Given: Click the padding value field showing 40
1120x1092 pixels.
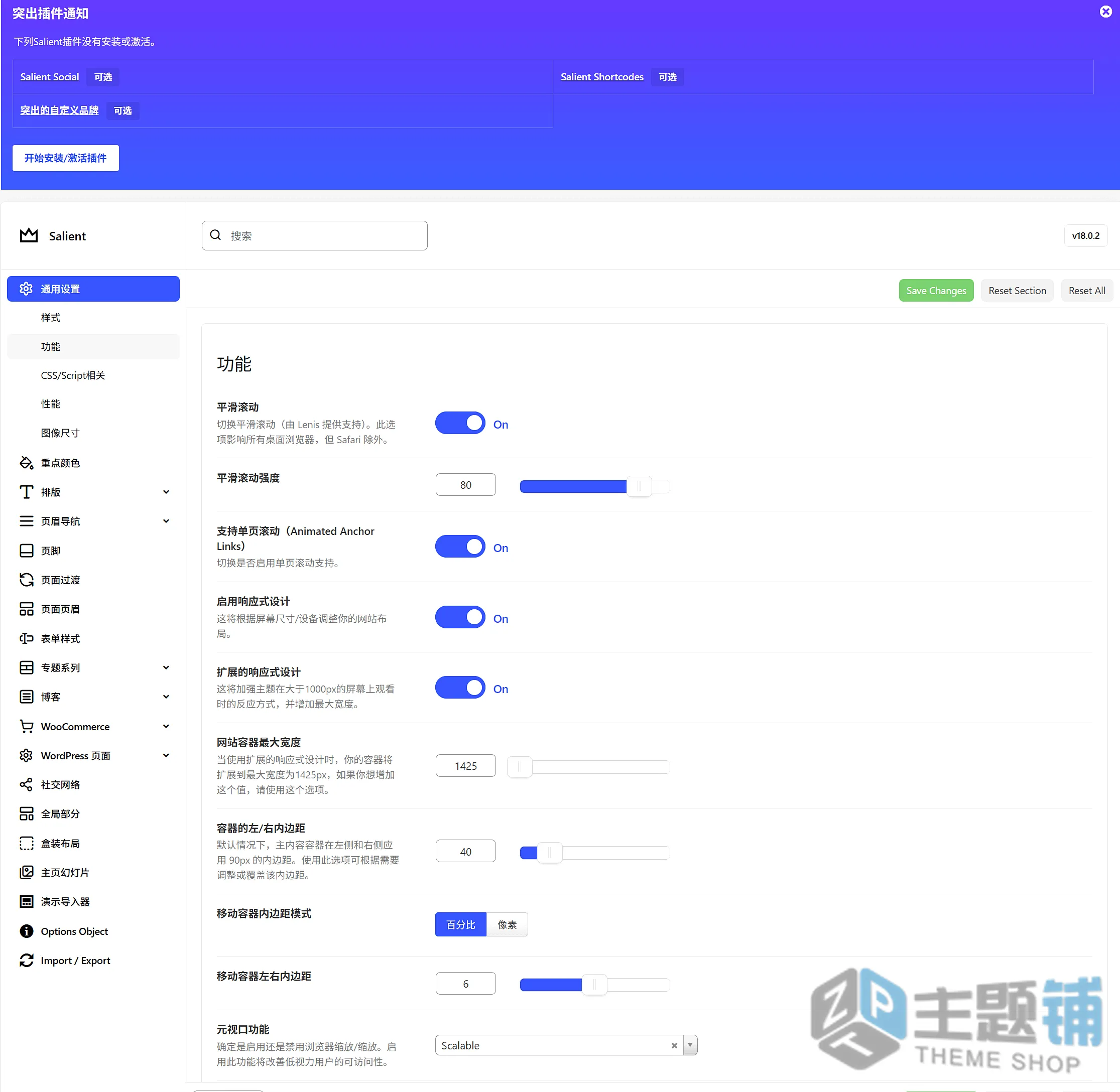Looking at the screenshot, I should 465,851.
